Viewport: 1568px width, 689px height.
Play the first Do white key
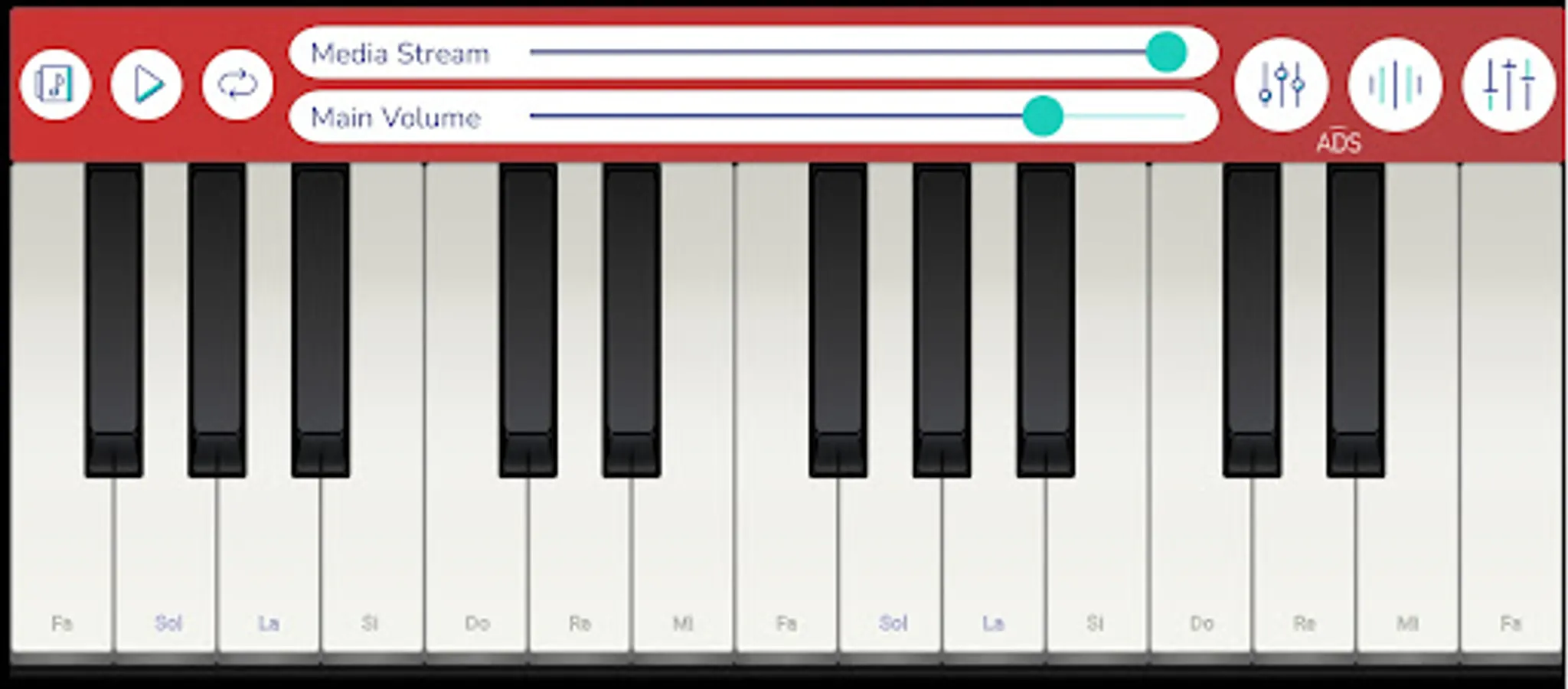[476, 567]
